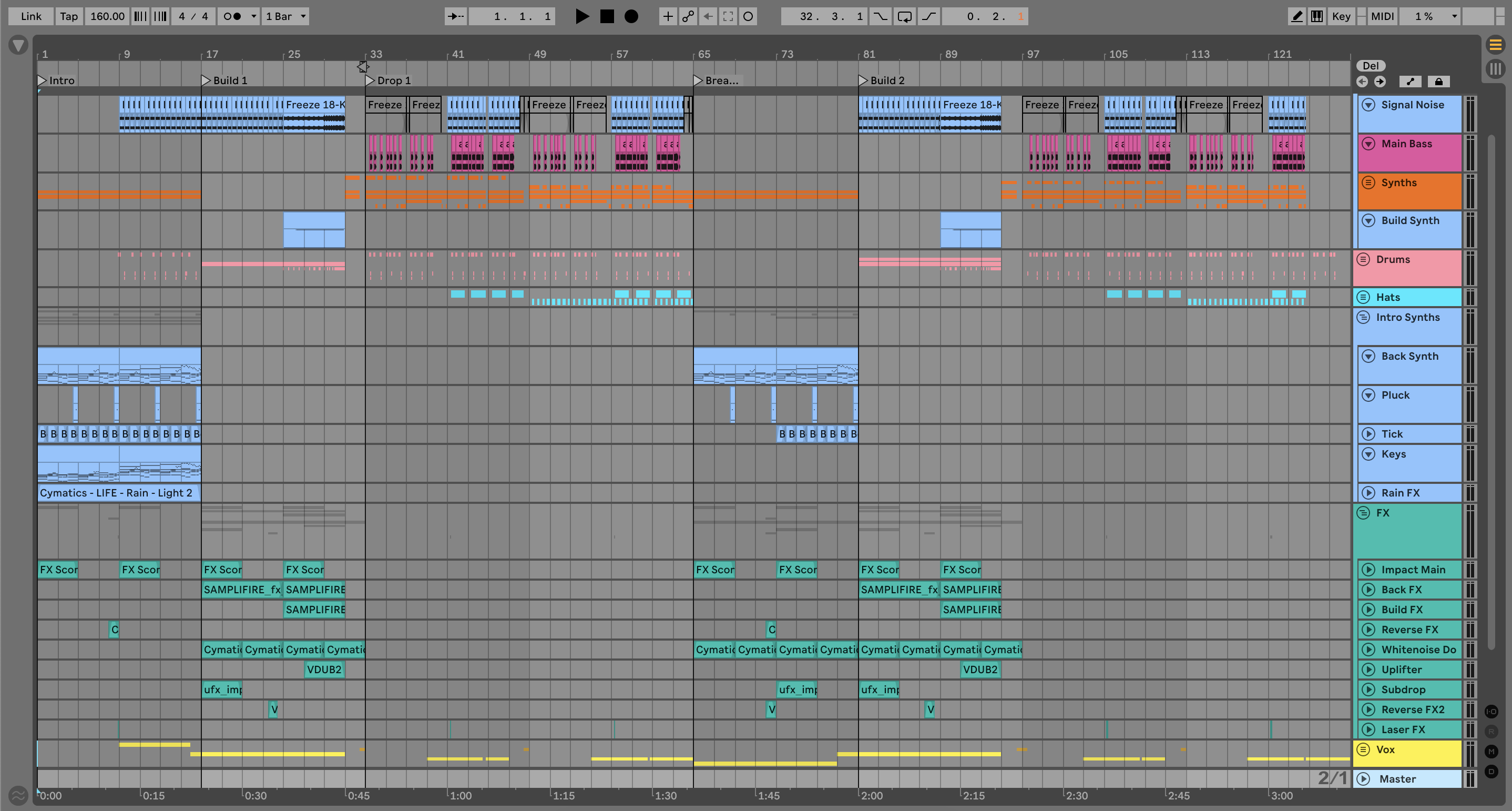Image resolution: width=1512 pixels, height=811 pixels.
Task: Jump to next locator arrow
Action: click(x=1380, y=82)
